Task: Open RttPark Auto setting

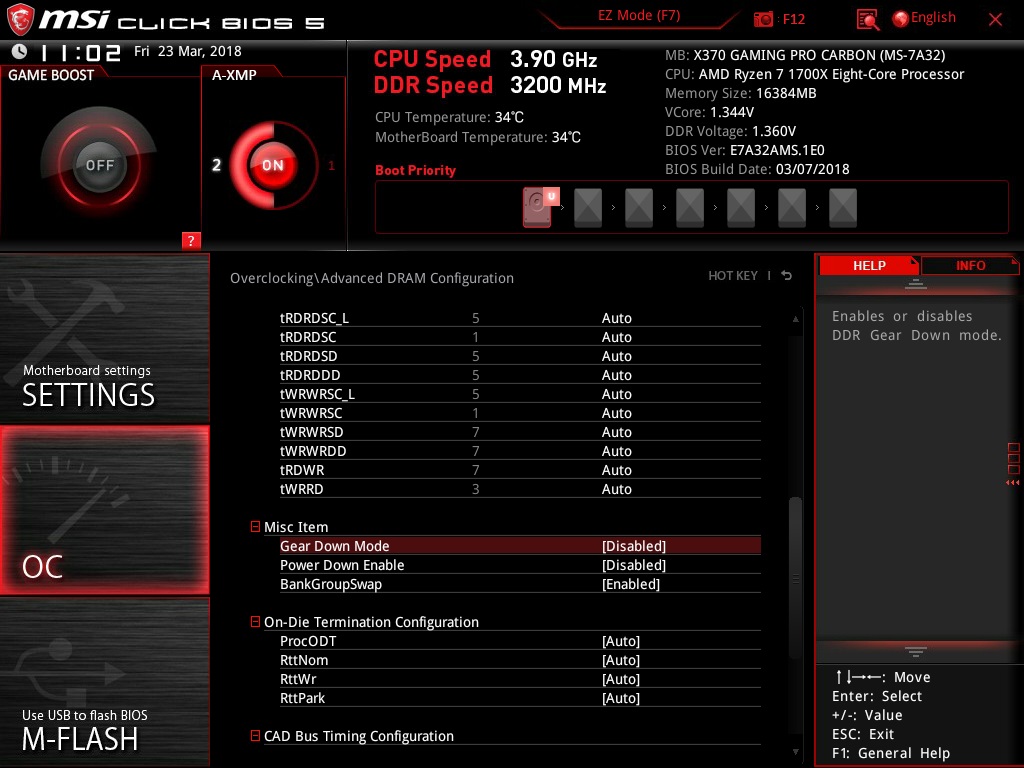Action: (620, 698)
